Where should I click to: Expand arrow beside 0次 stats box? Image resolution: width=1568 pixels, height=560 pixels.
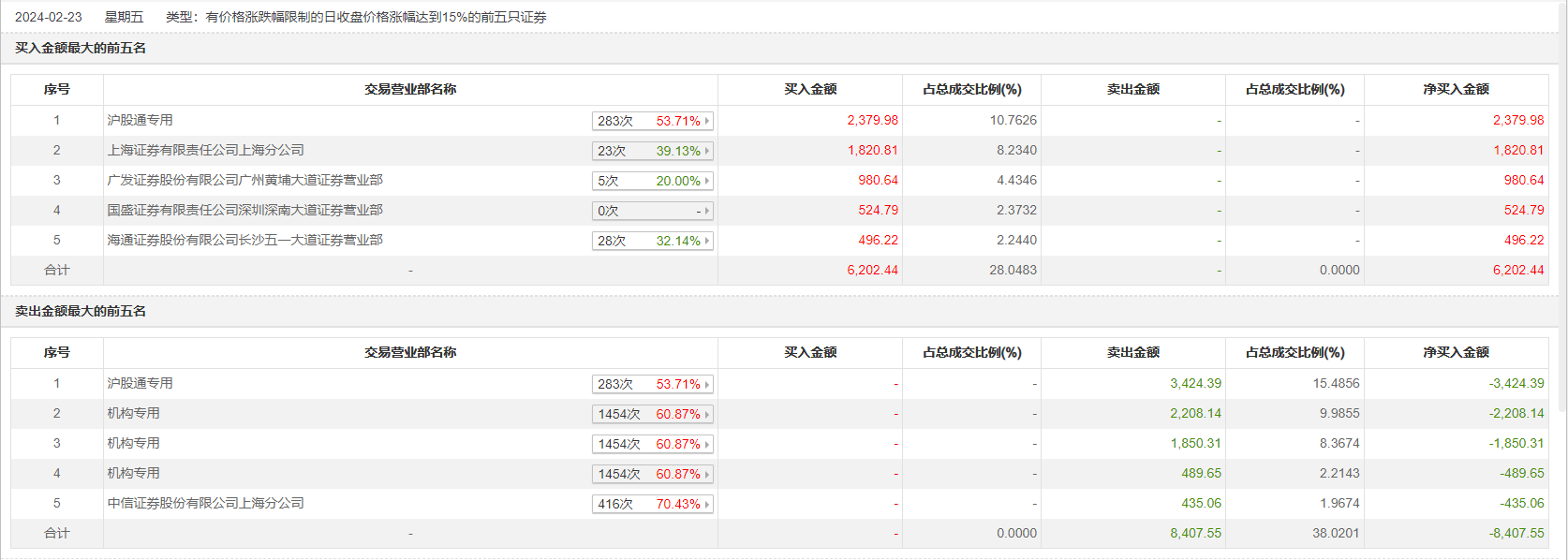[x=707, y=211]
